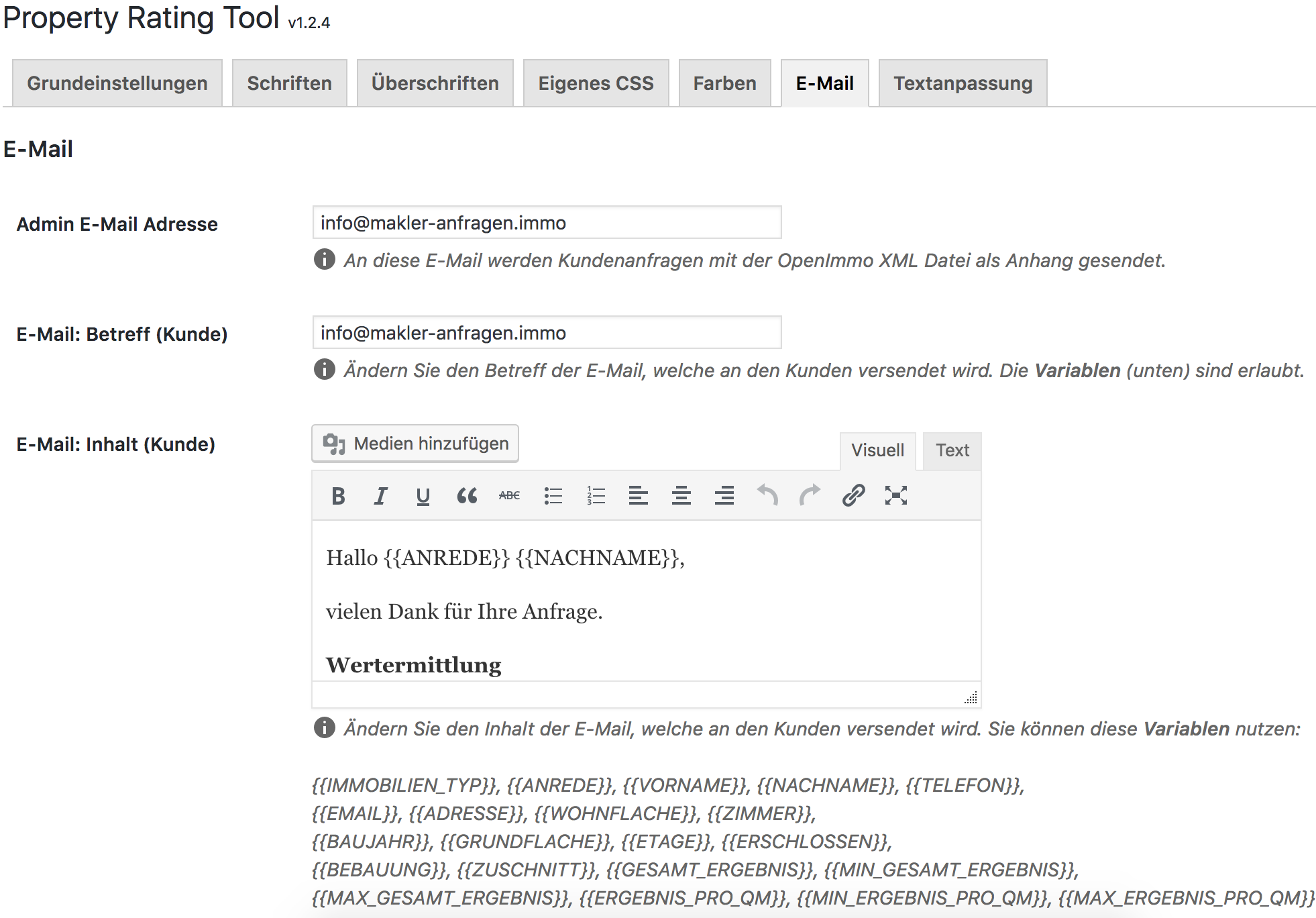1316x918 pixels.
Task: Switch editor to Text mode
Action: [952, 450]
